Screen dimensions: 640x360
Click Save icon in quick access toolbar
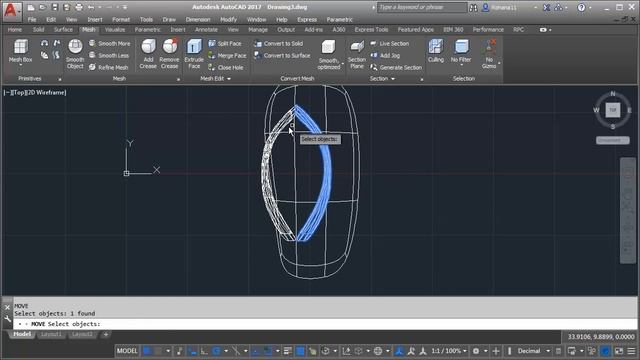coord(55,7)
